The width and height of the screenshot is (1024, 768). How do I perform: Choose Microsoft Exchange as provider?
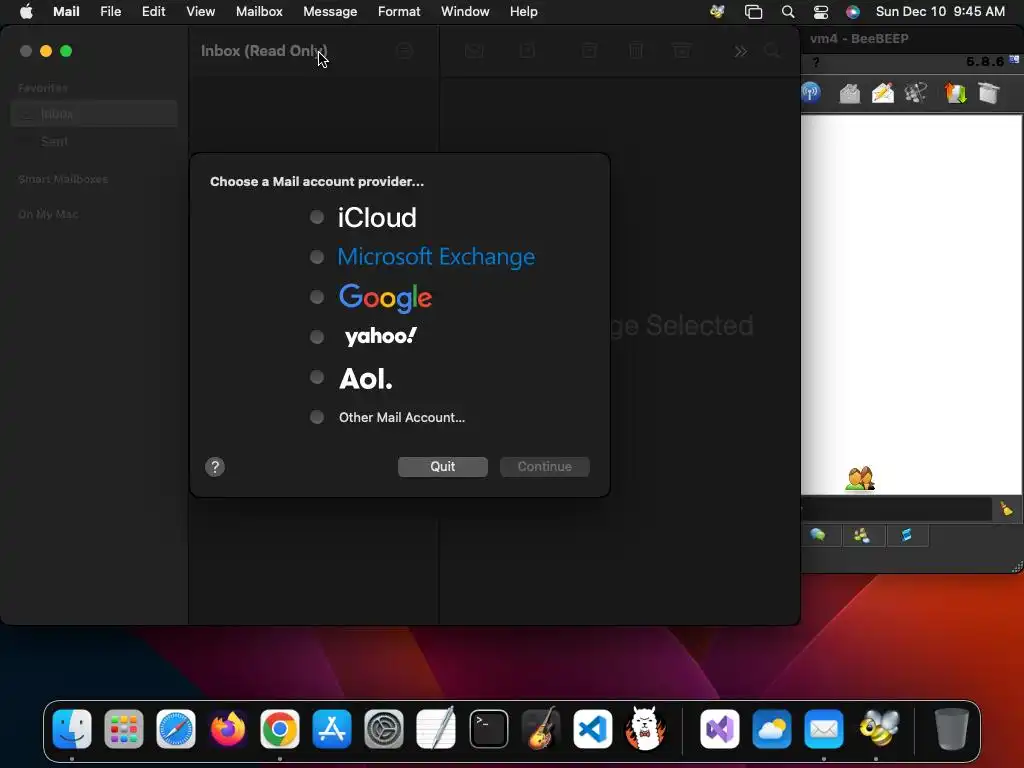(317, 257)
